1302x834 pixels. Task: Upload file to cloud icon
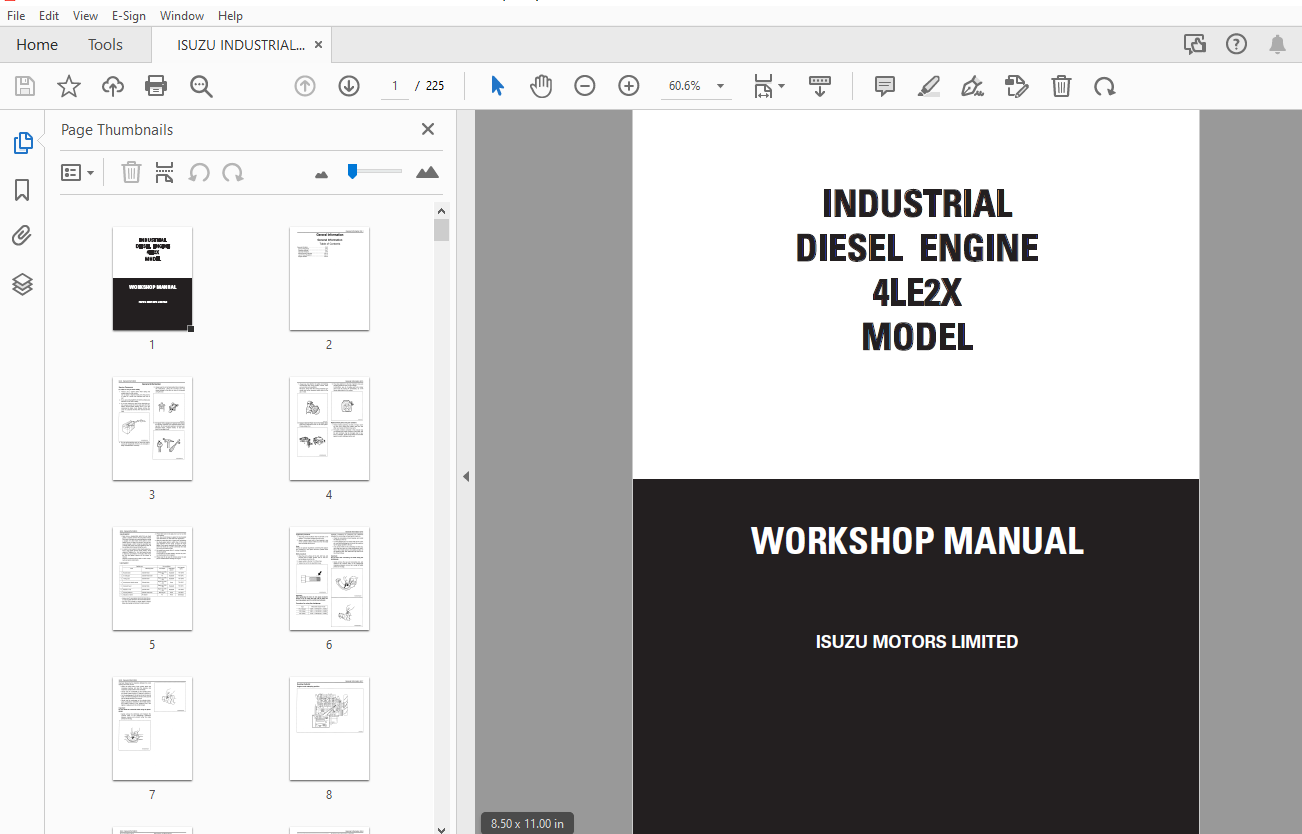pos(113,86)
